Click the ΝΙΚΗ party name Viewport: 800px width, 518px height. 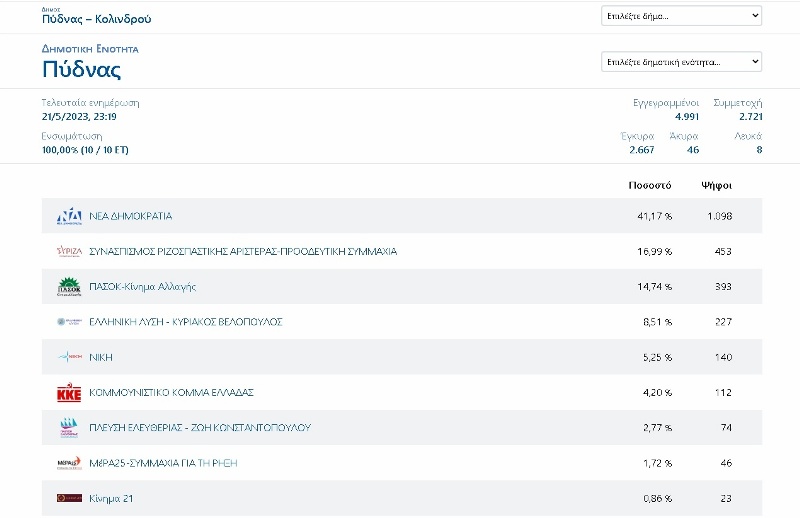(101, 357)
